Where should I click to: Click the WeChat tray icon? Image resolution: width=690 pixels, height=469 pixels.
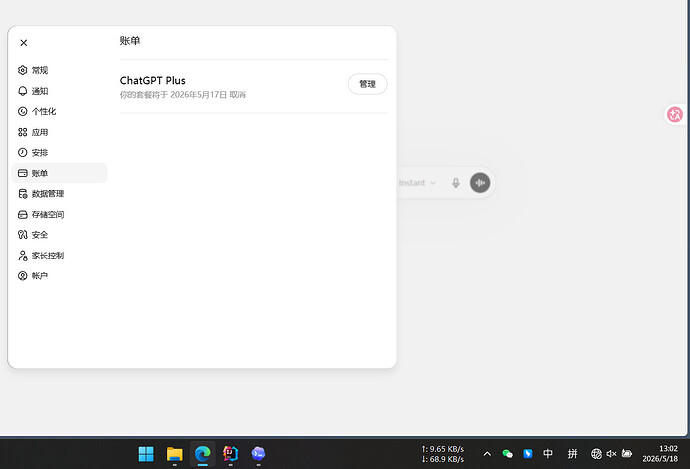[x=507, y=454]
